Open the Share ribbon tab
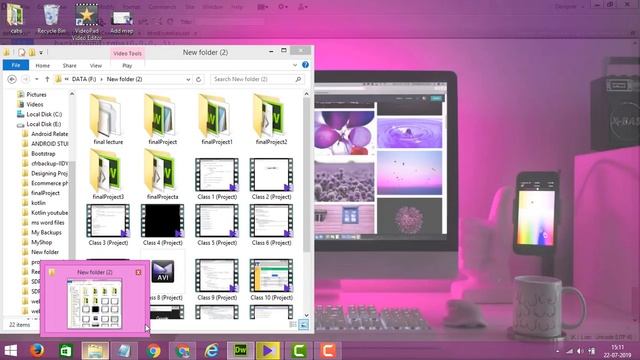The height and width of the screenshot is (360, 640). [x=69, y=65]
